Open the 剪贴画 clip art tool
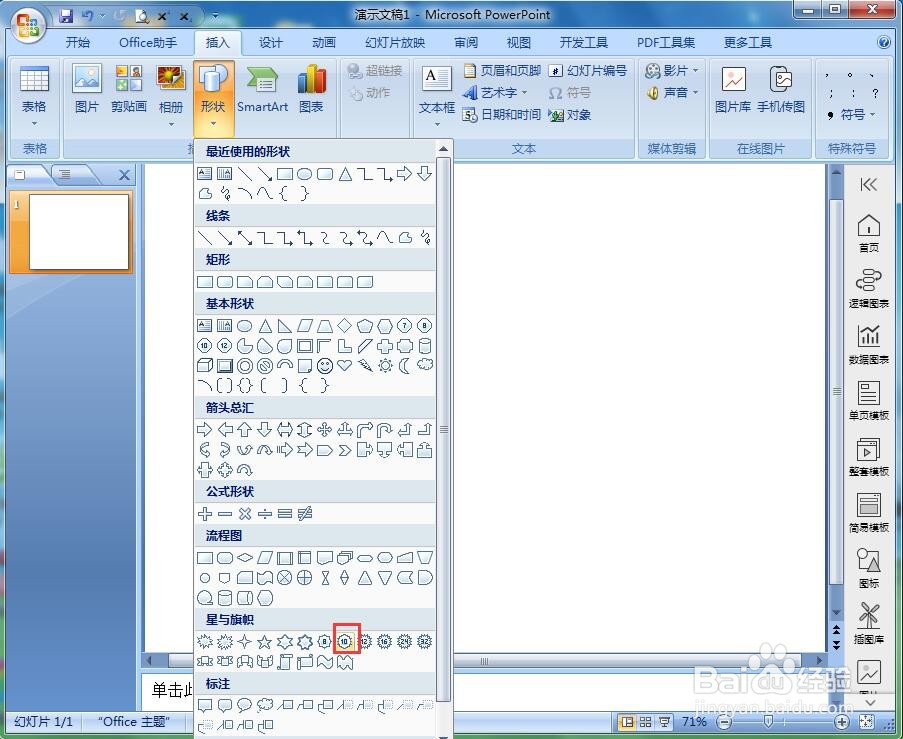Screen dimensions: 903x739 click(x=128, y=89)
